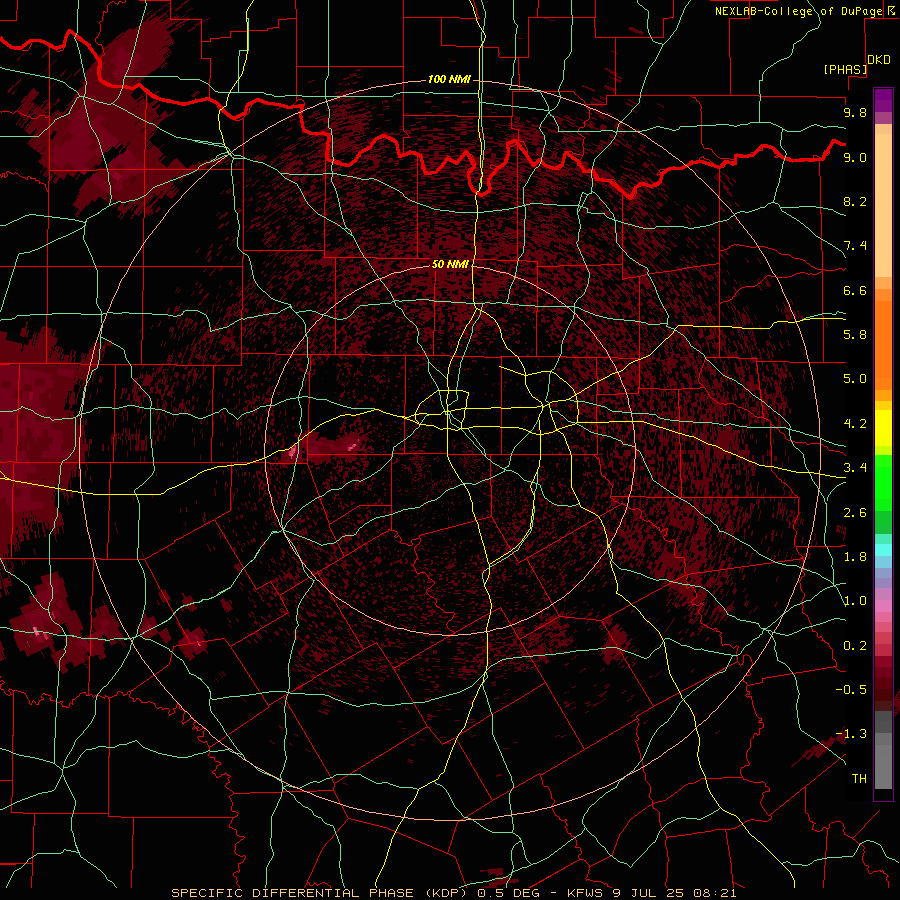Pick the pink color bar segment near 1.0

[883, 606]
